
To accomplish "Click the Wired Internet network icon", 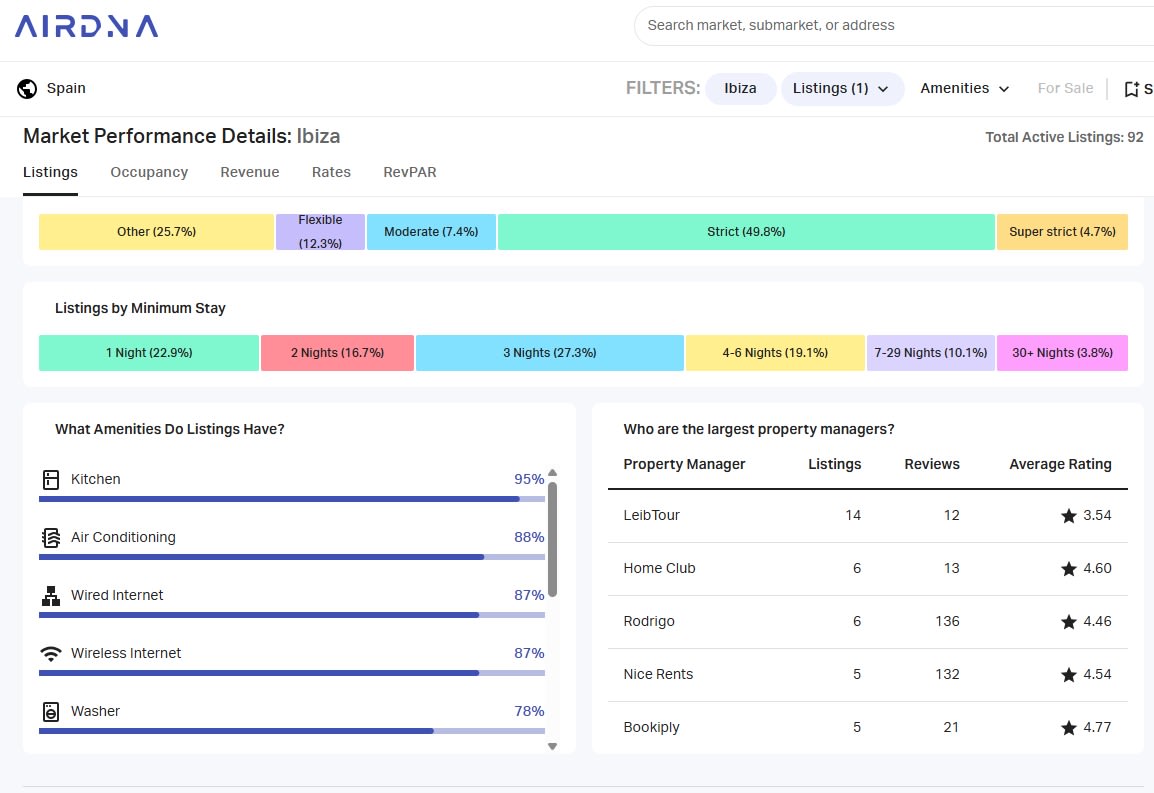I will coord(51,596).
